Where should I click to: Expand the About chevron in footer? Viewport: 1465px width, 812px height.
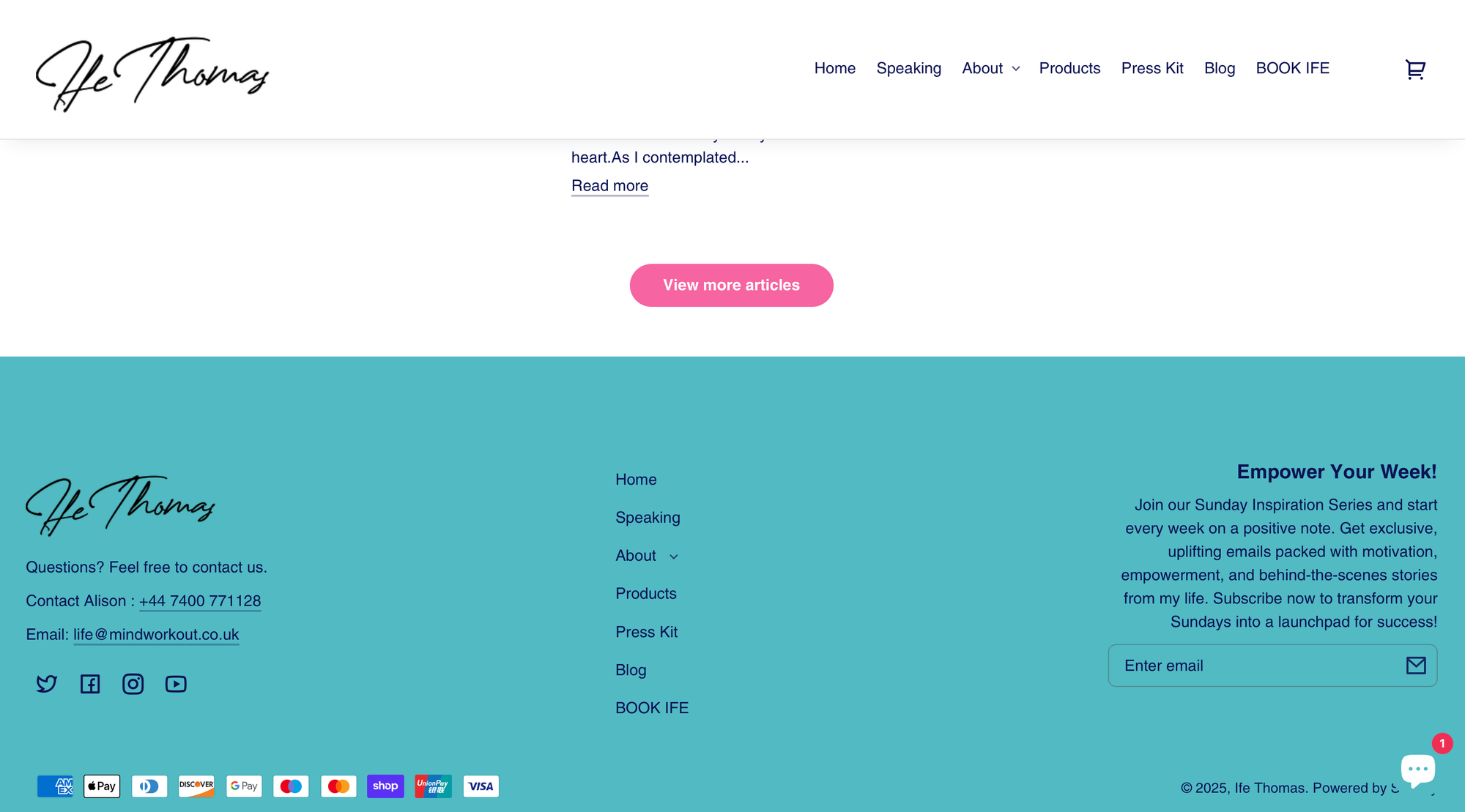coord(673,556)
